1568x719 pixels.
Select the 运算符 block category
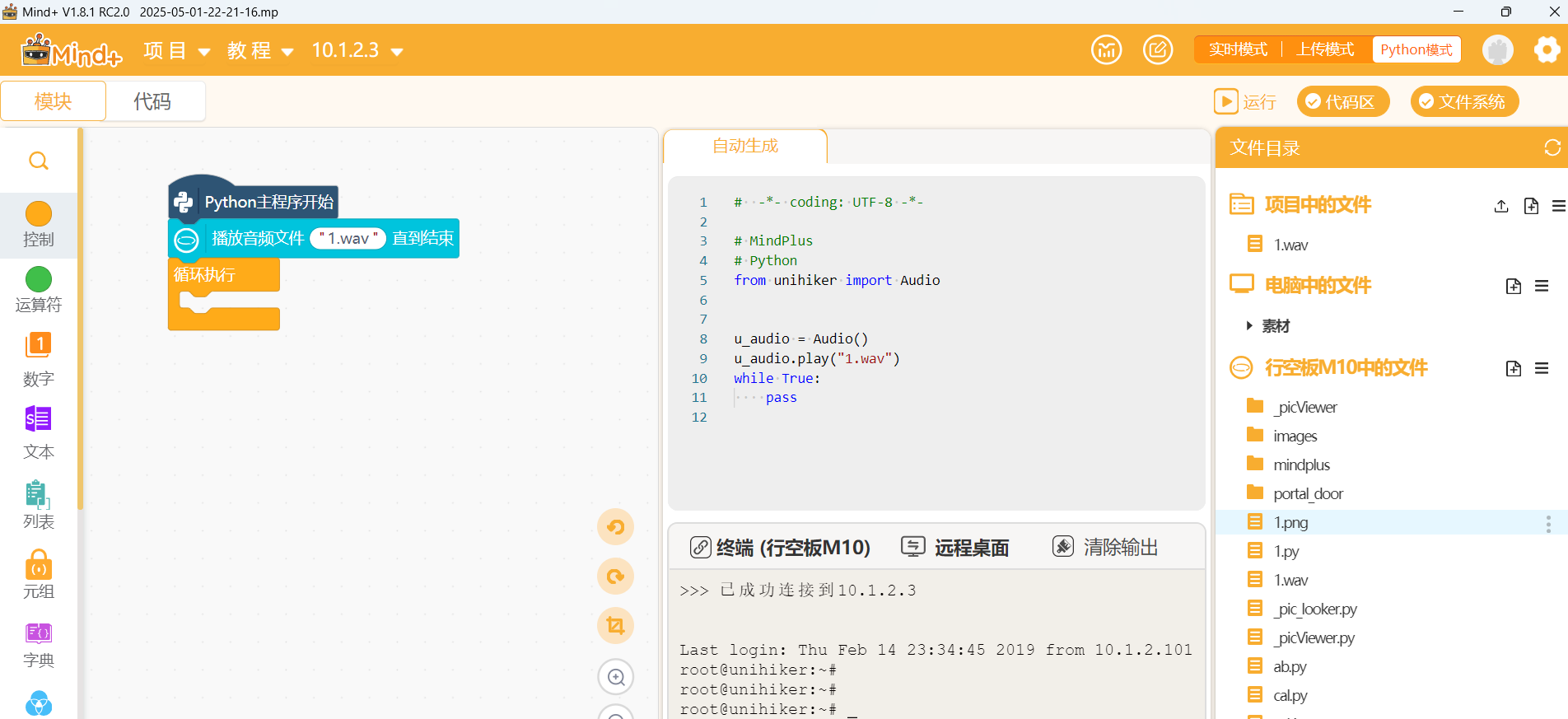coord(38,290)
